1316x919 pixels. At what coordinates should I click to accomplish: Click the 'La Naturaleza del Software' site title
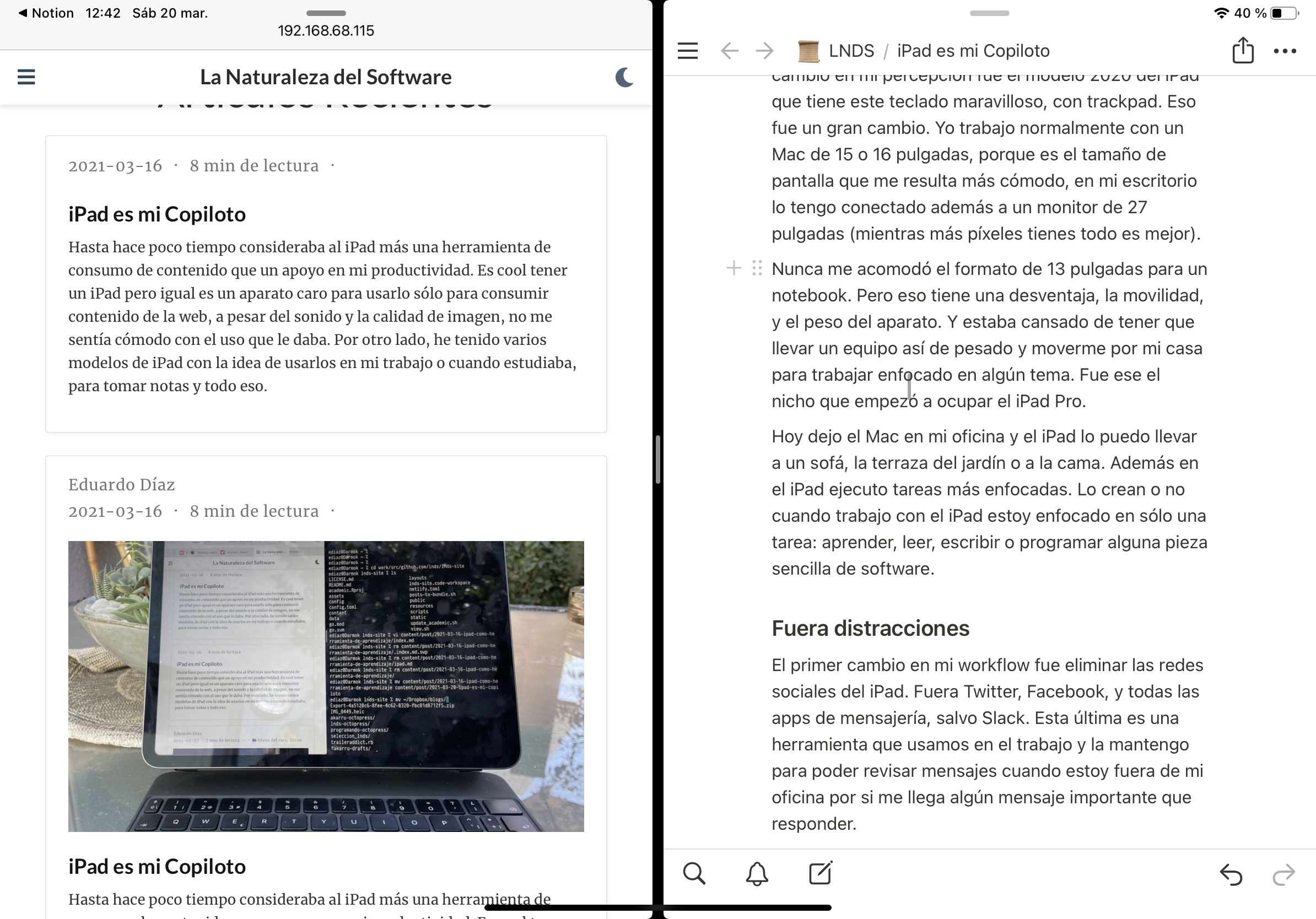point(326,77)
